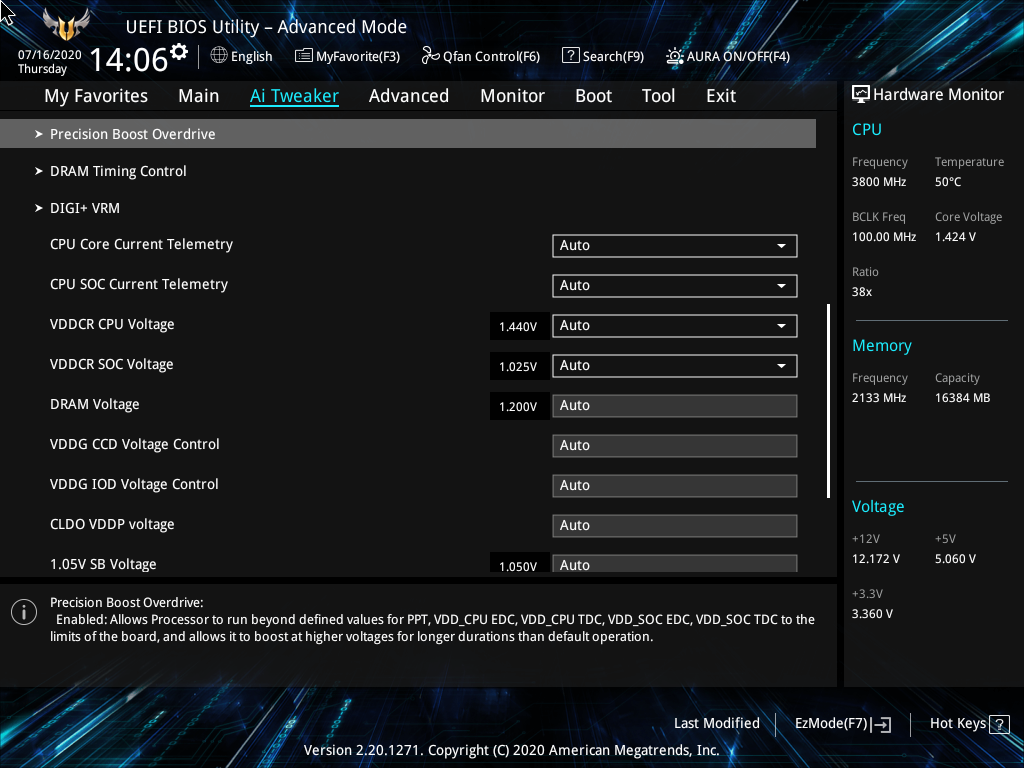Open the Advanced tab

pyautogui.click(x=409, y=96)
